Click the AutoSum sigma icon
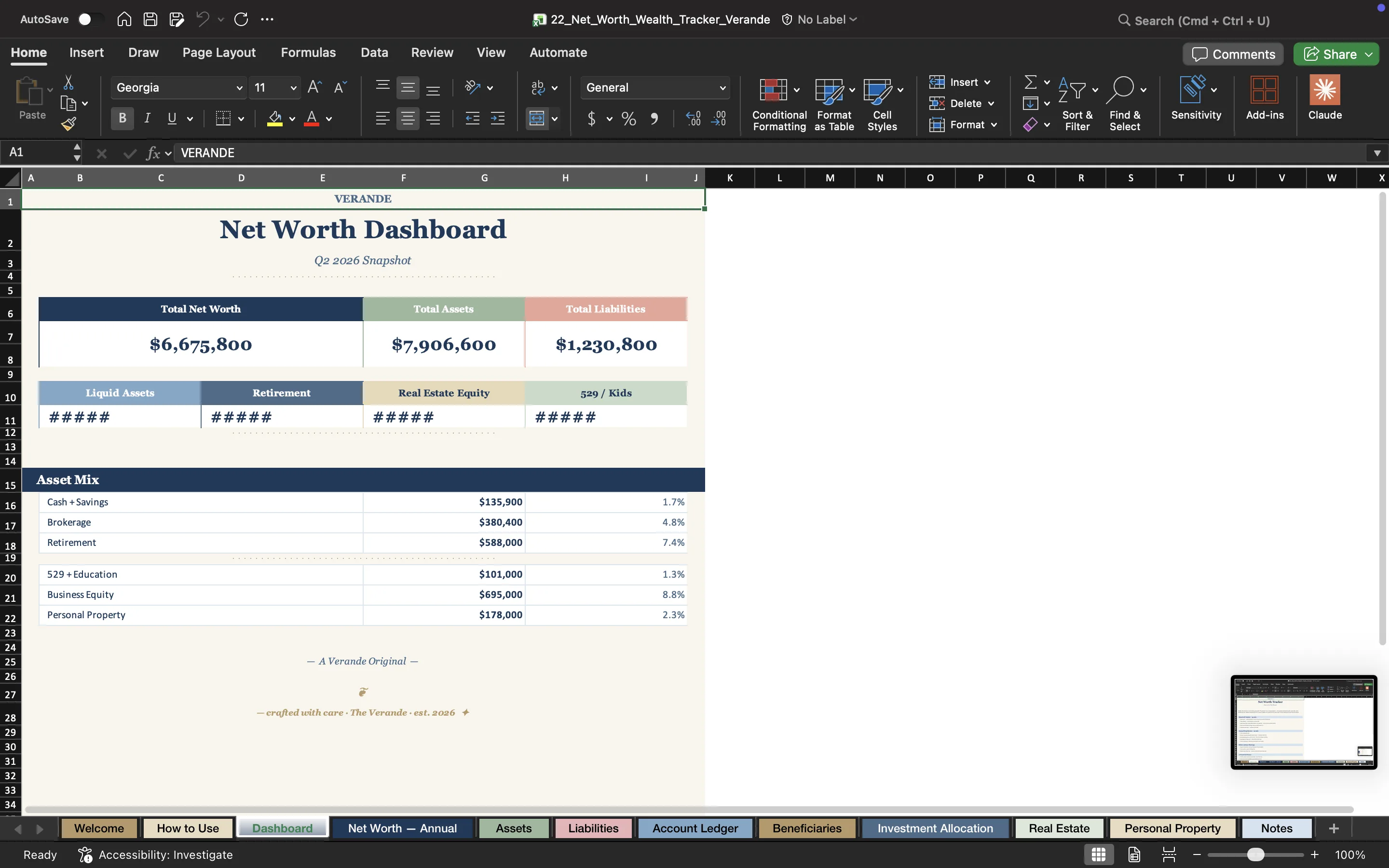The height and width of the screenshot is (868, 1389). pos(1031,82)
